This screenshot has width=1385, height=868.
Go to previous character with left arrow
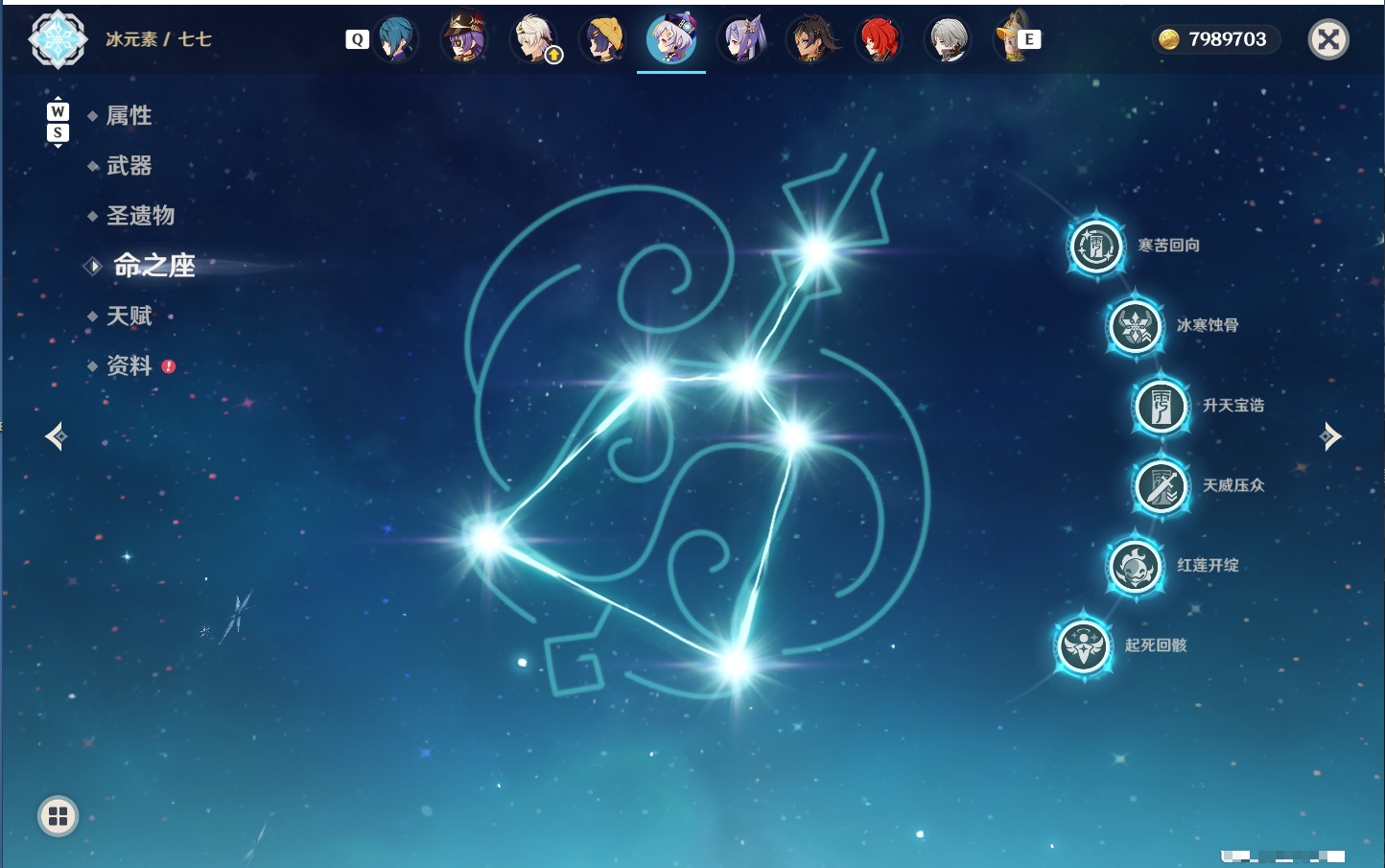pyautogui.click(x=56, y=436)
